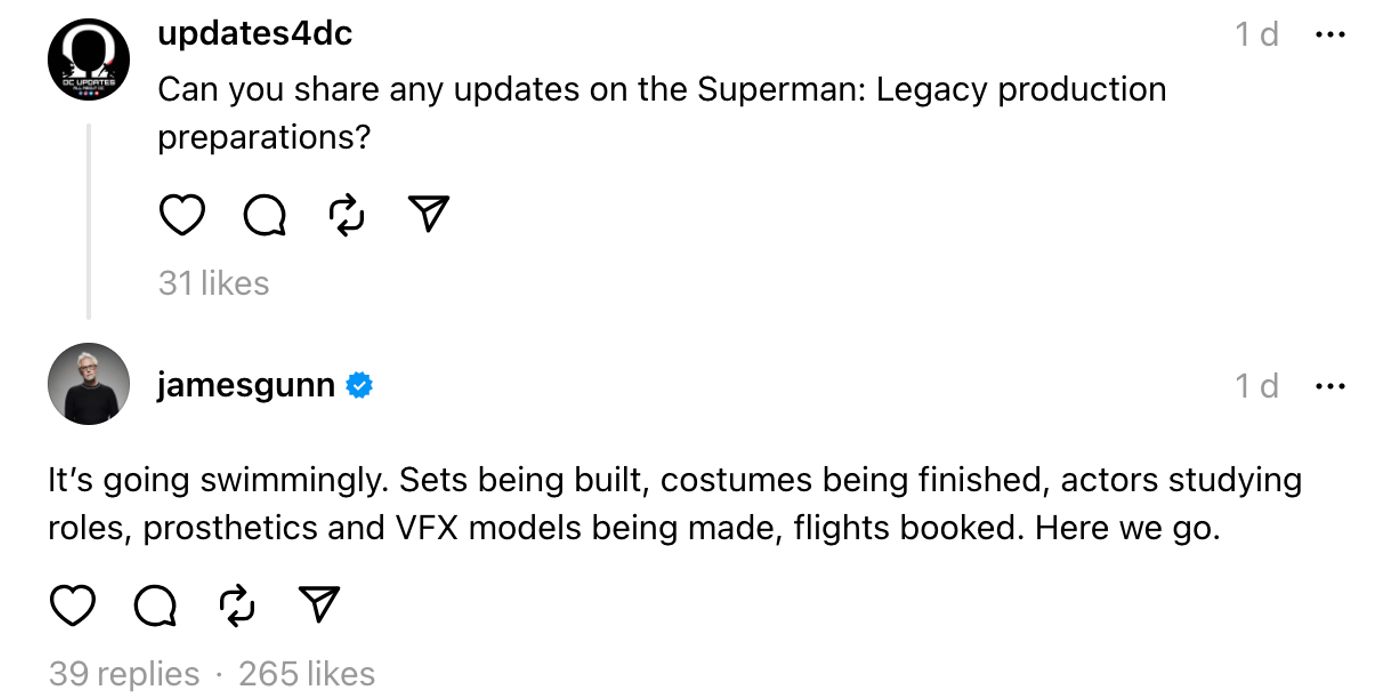Like James Gunn's reply

71,605
